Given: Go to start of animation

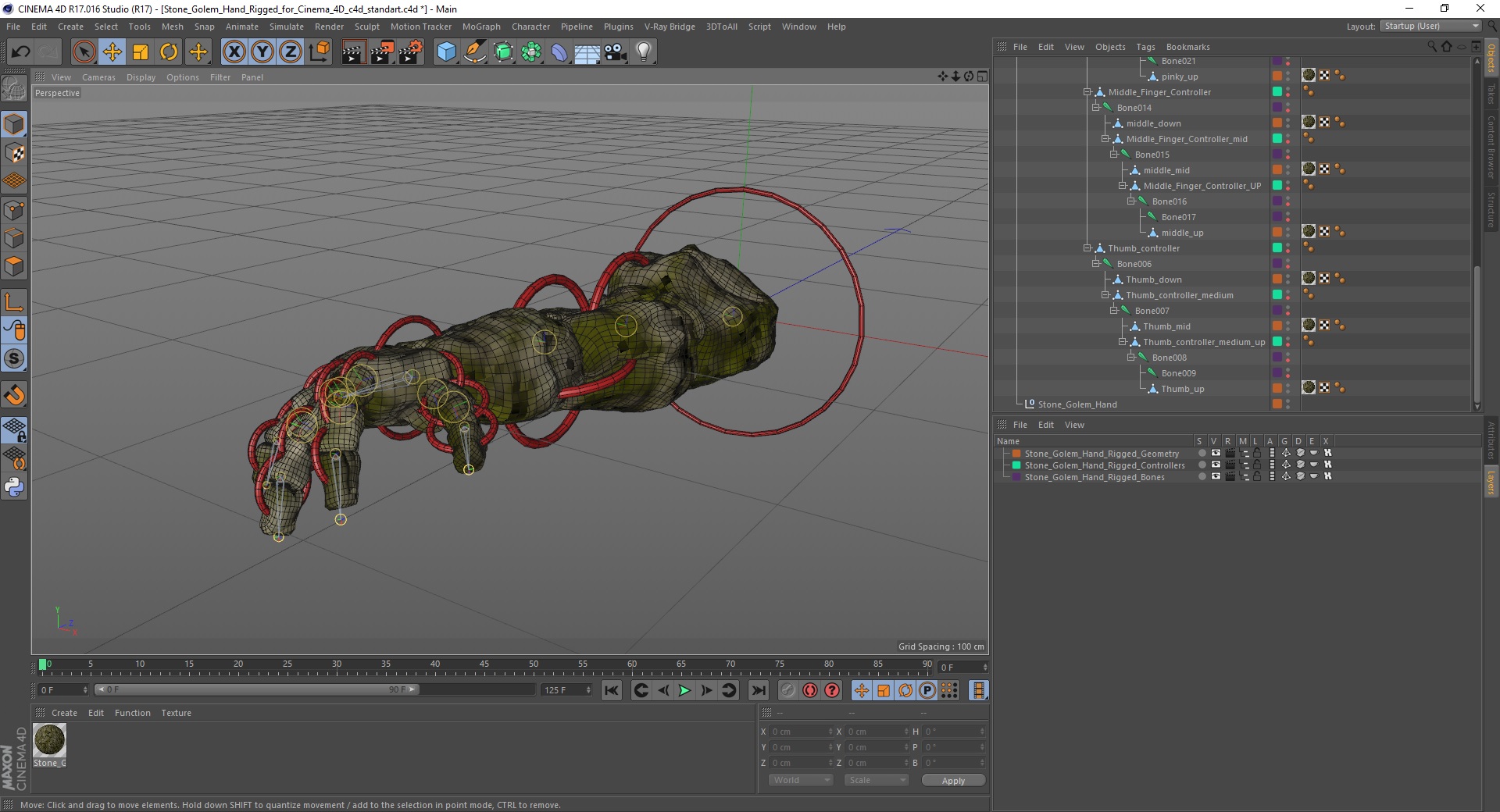Looking at the screenshot, I should click(x=612, y=690).
